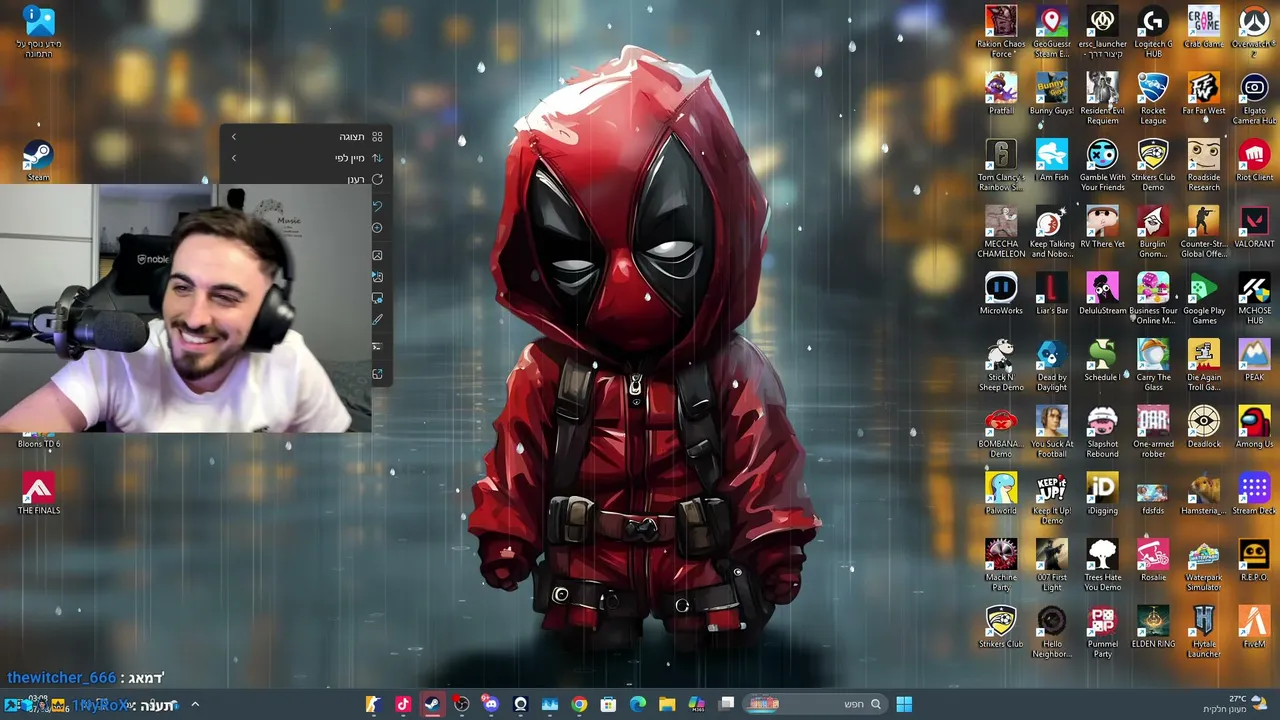This screenshot has width=1280, height=720.
Task: Select the Rakion Chaos Force shortcut
Action: [x=1001, y=31]
